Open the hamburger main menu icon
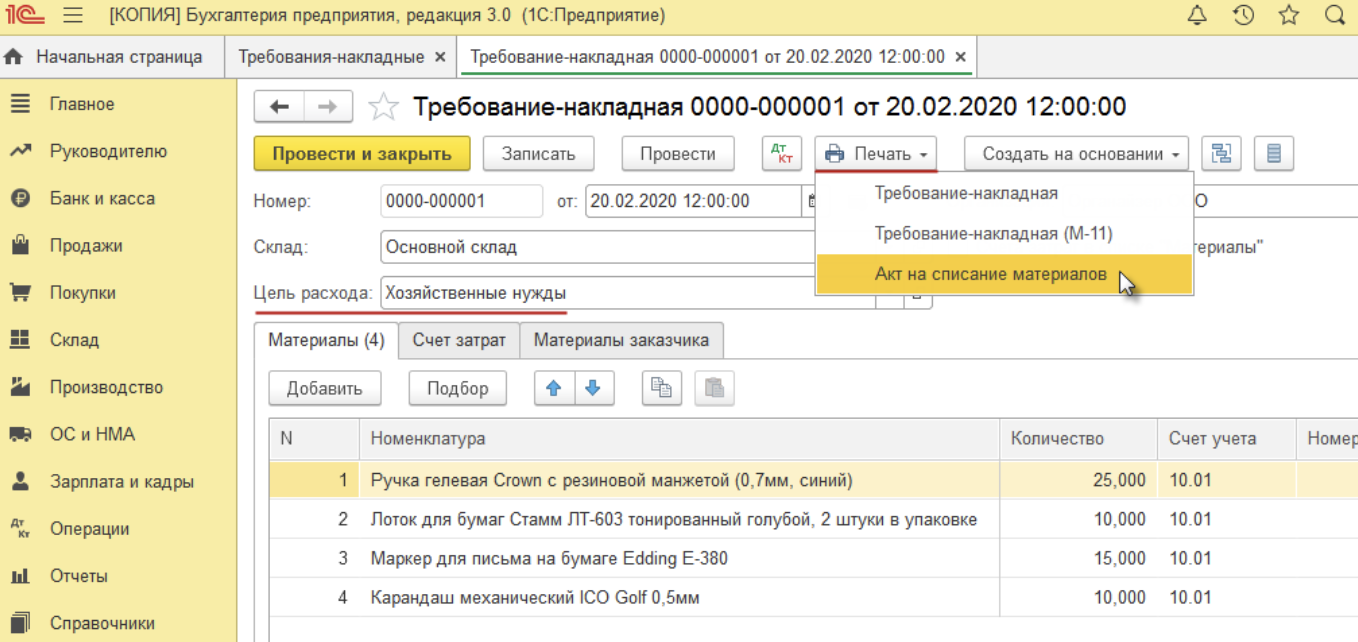The width and height of the screenshot is (1358, 642). (72, 16)
